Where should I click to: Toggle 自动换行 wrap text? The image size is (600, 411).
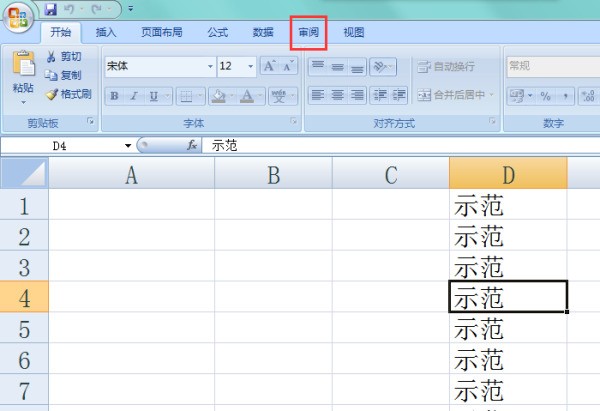pos(446,67)
